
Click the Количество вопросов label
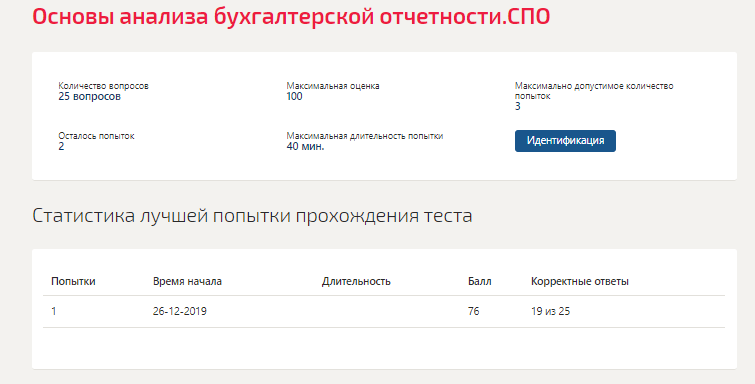pos(104,86)
